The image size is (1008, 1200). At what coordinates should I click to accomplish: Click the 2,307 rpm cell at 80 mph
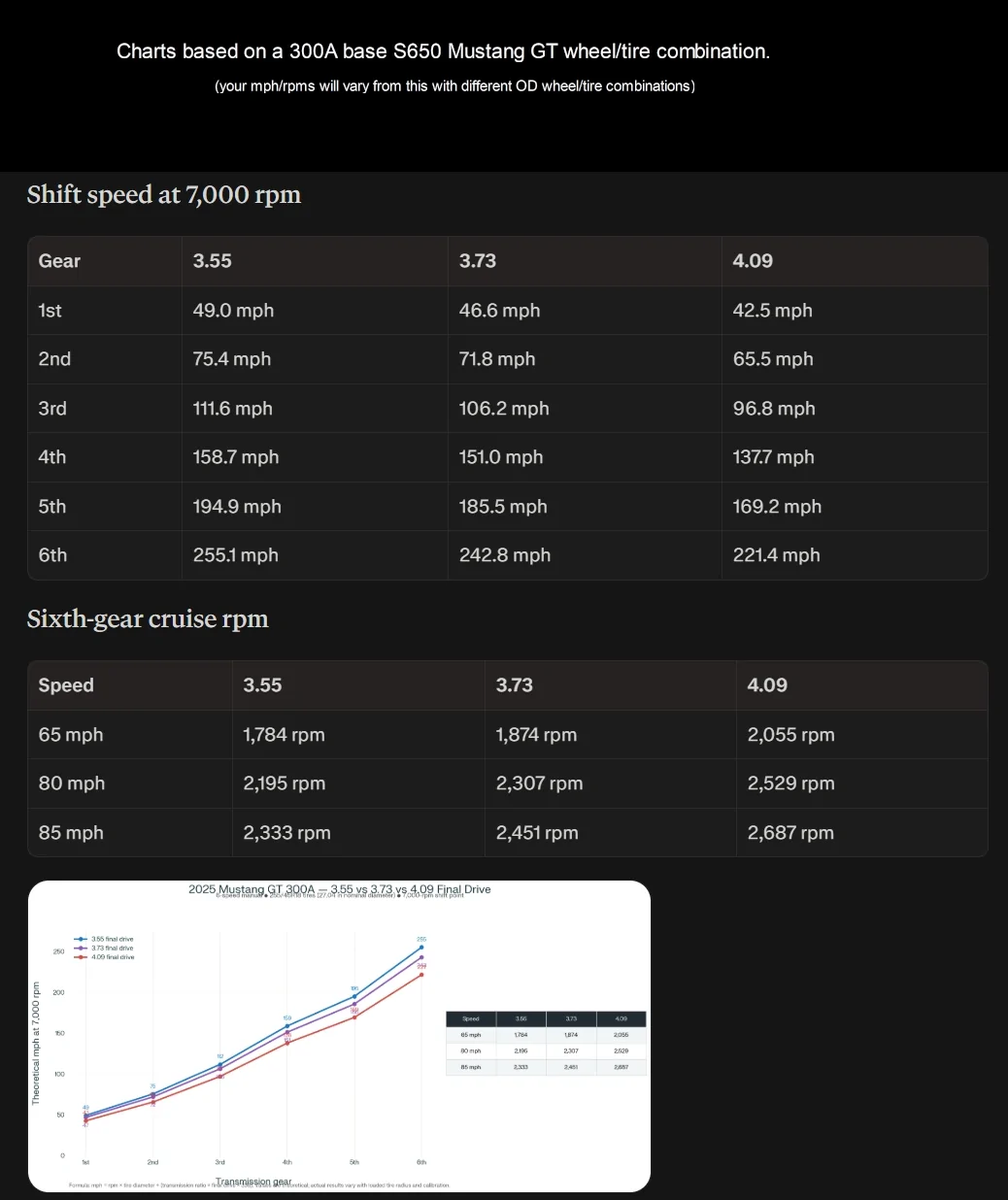539,783
